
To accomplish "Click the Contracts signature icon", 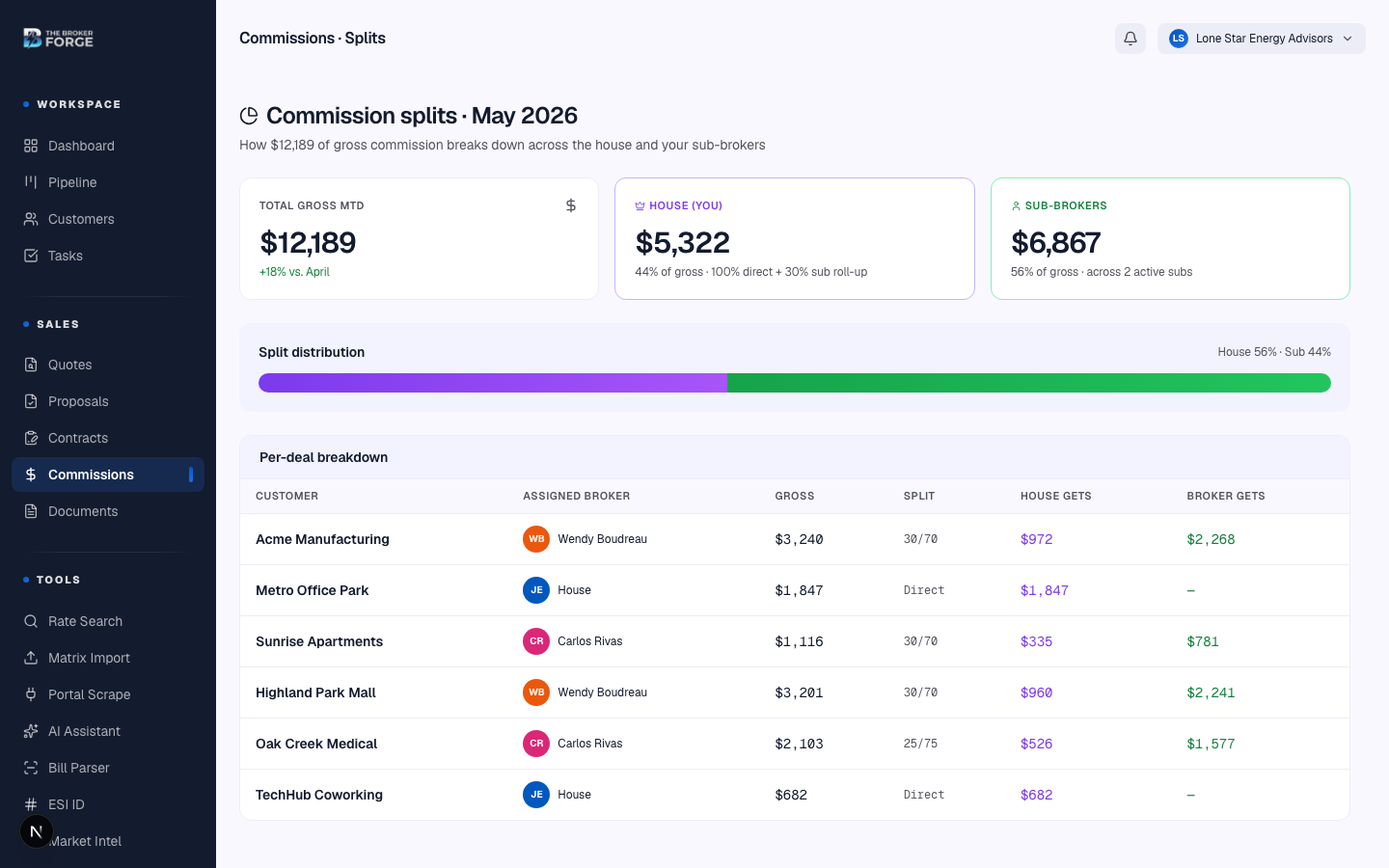I will click(x=31, y=438).
